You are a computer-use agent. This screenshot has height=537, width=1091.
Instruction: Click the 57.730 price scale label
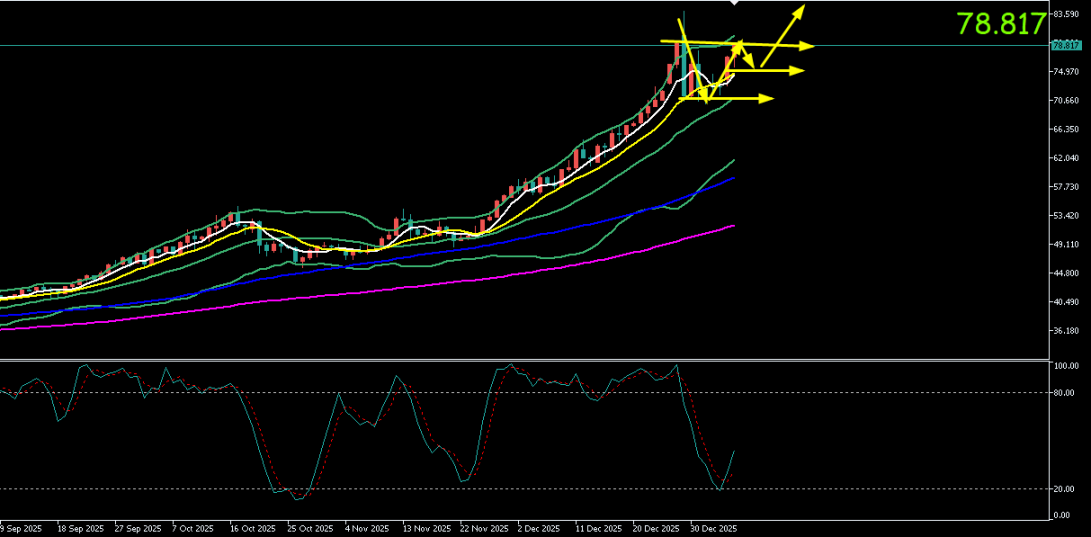click(x=1065, y=187)
